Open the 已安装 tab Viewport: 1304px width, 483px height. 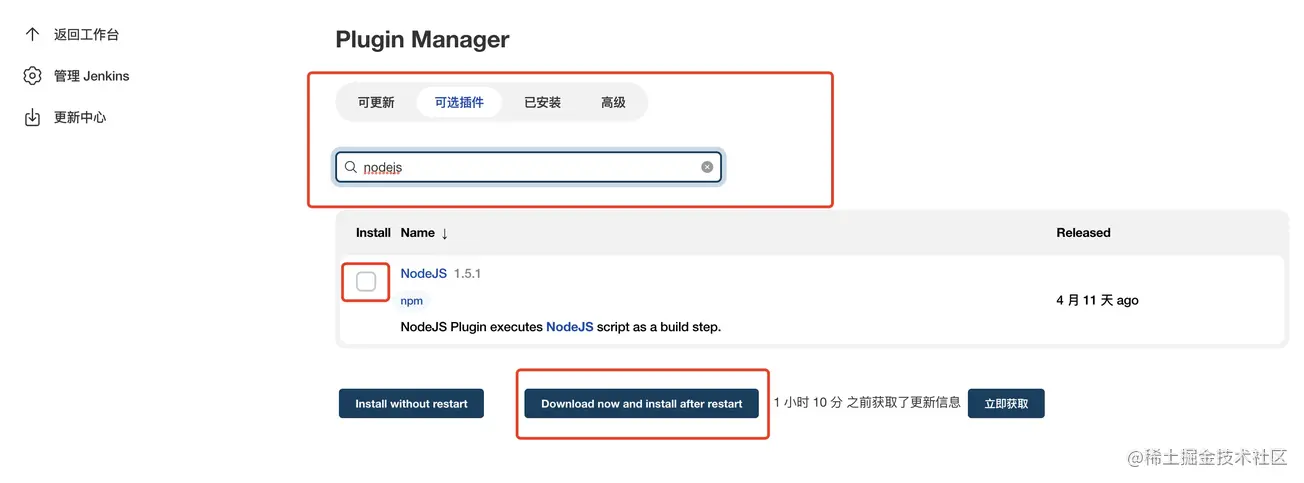pyautogui.click(x=542, y=102)
